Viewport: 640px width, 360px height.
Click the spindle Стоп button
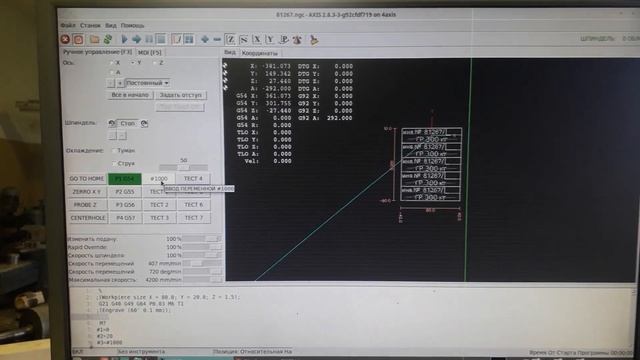coord(128,123)
